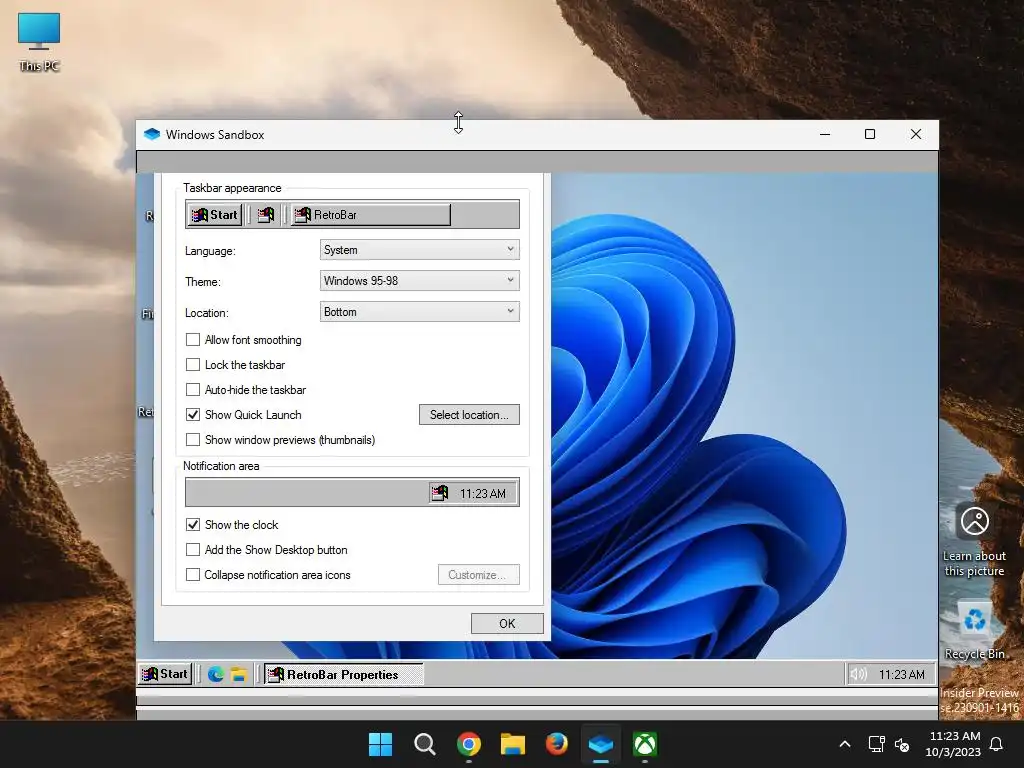Screen dimensions: 1024x768
Task: Click the volume icon in RetroBar tray
Action: (x=859, y=674)
